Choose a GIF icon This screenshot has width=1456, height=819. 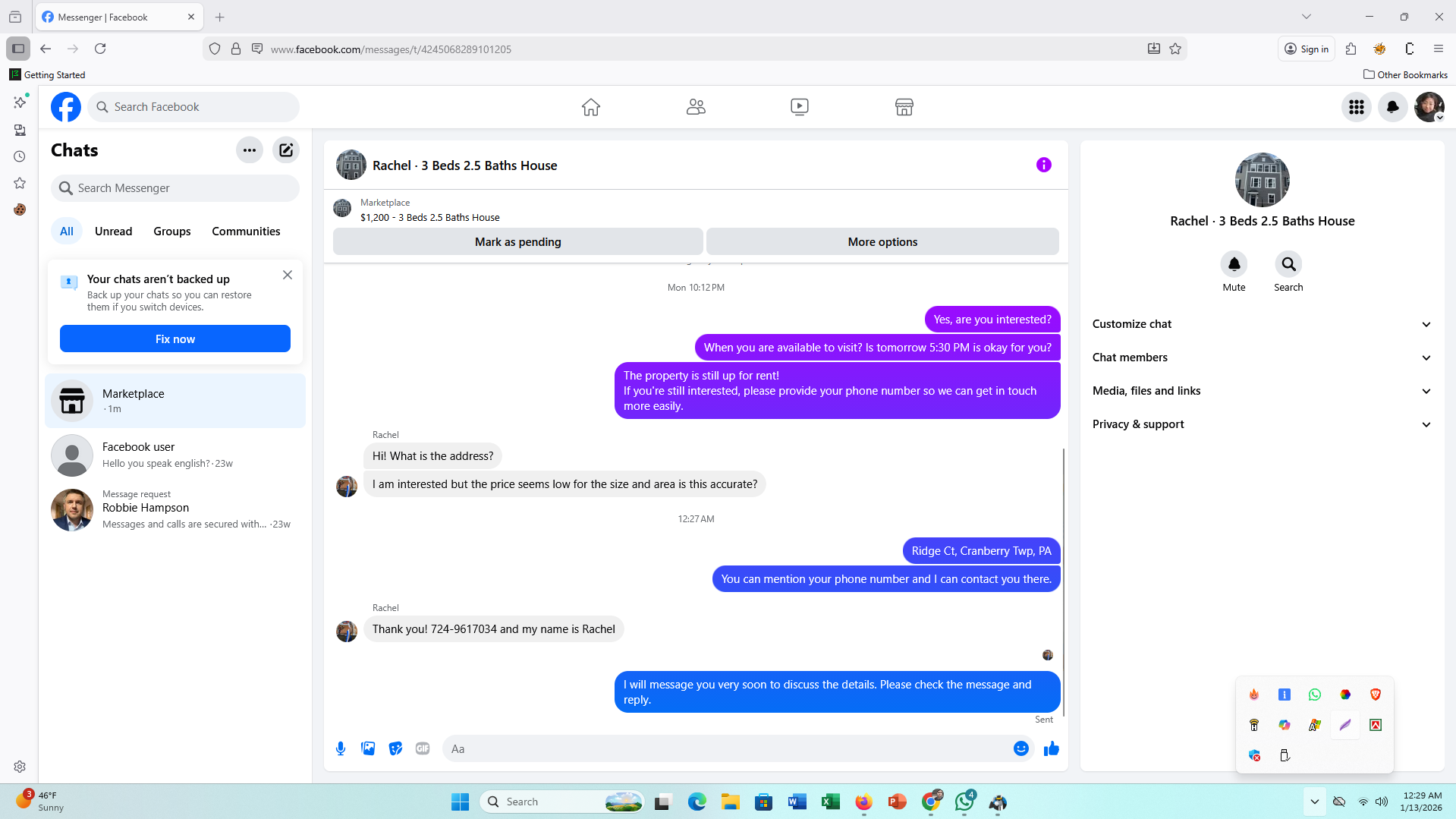pyautogui.click(x=423, y=748)
